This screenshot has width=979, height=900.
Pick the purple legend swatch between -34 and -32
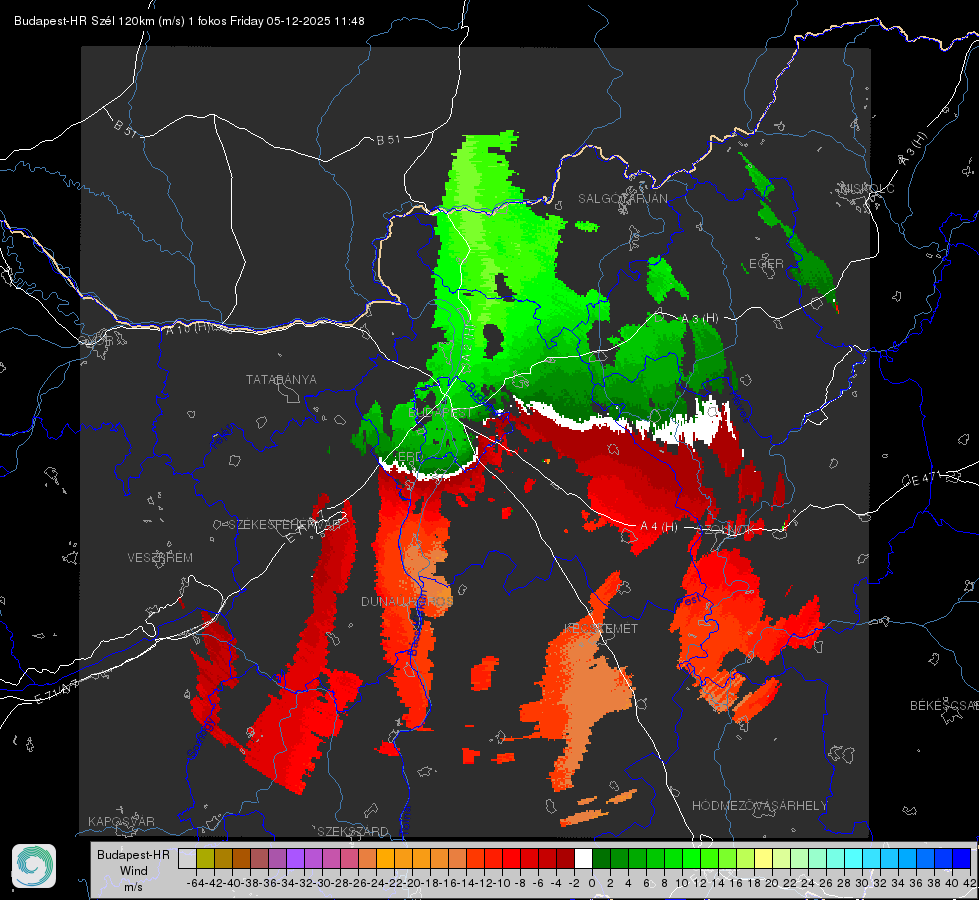tap(295, 859)
